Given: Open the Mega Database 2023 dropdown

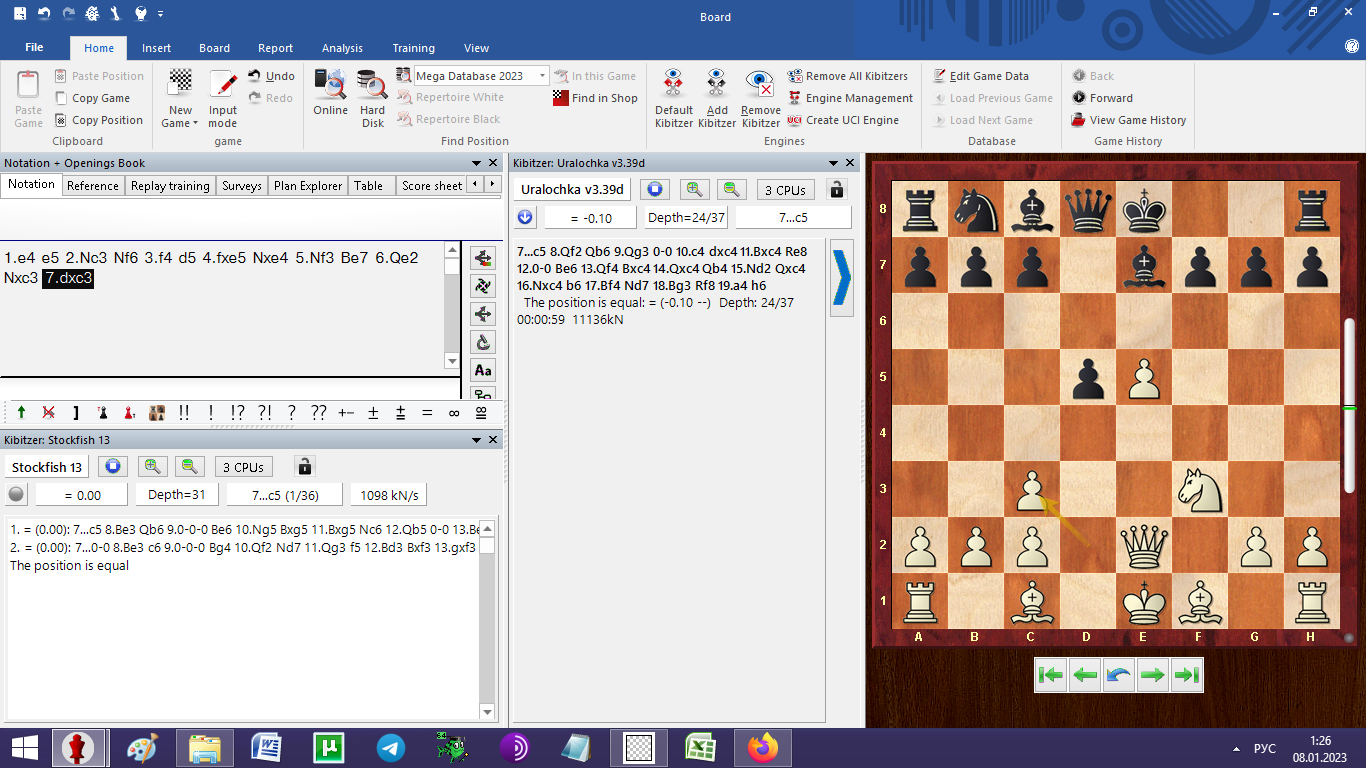Looking at the screenshot, I should [x=543, y=76].
